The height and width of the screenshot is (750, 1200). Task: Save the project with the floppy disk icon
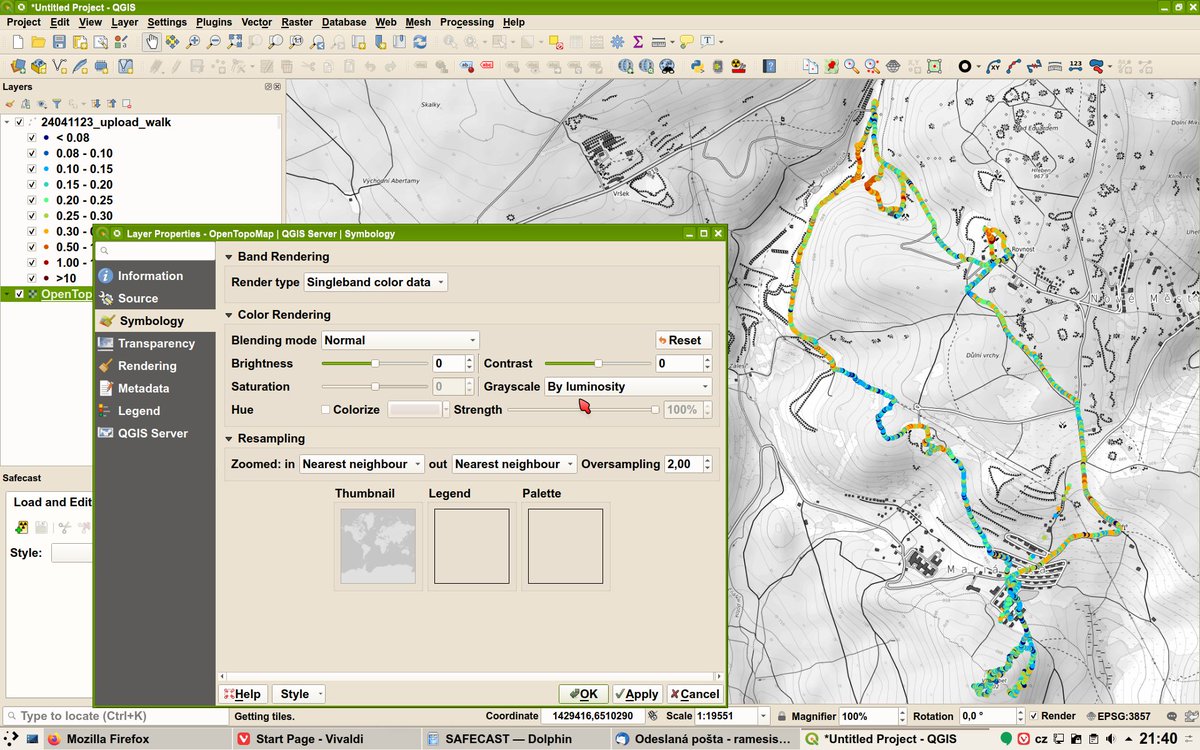coord(59,42)
